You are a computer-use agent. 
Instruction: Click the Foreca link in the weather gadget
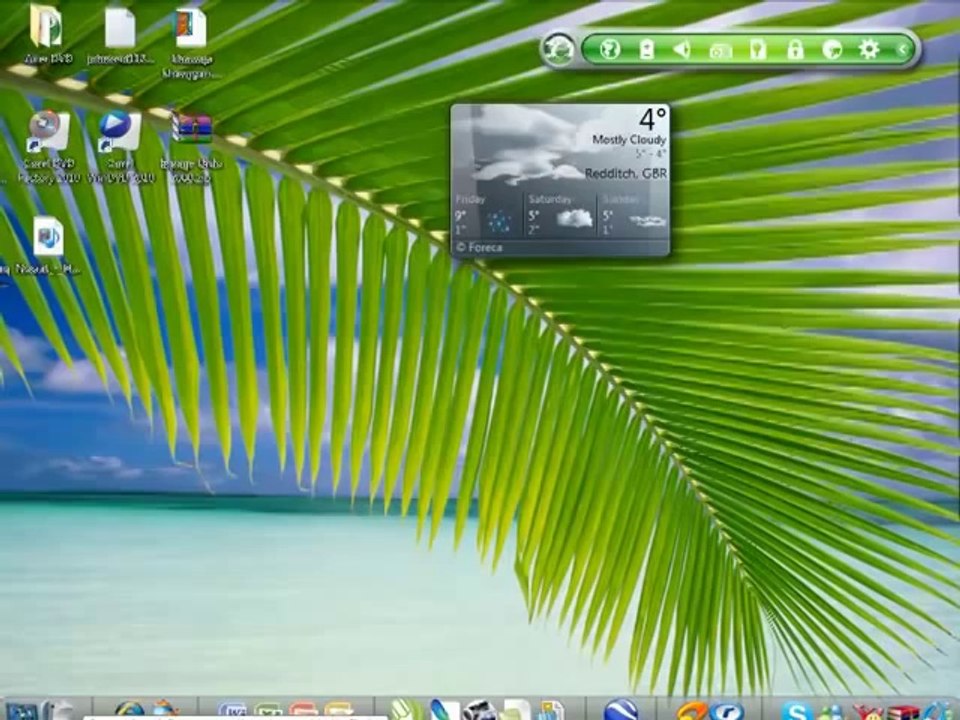pos(482,246)
